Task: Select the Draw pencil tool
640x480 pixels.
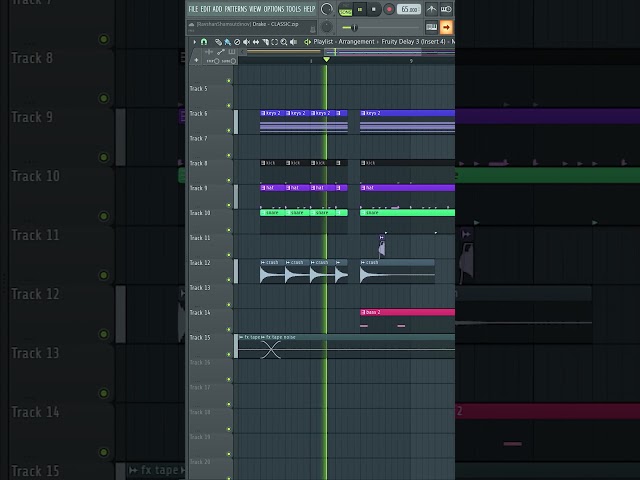Action: [x=218, y=42]
